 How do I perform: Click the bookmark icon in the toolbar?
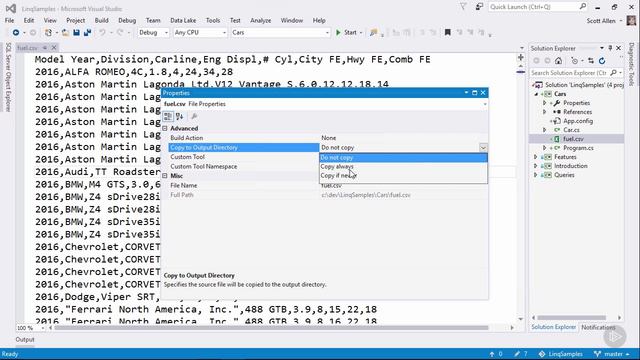tap(448, 32)
